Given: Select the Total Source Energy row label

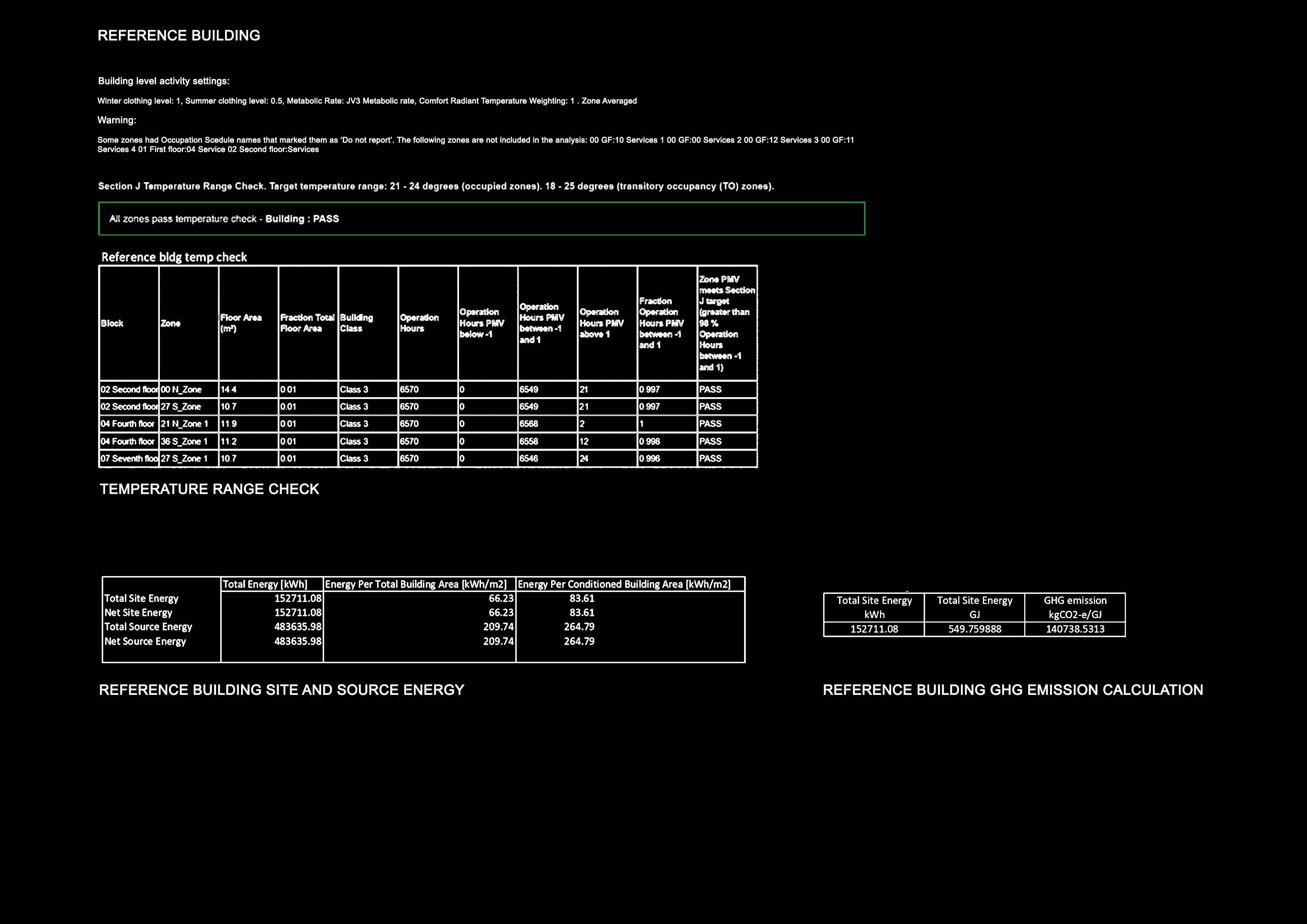Looking at the screenshot, I should click(x=148, y=627).
